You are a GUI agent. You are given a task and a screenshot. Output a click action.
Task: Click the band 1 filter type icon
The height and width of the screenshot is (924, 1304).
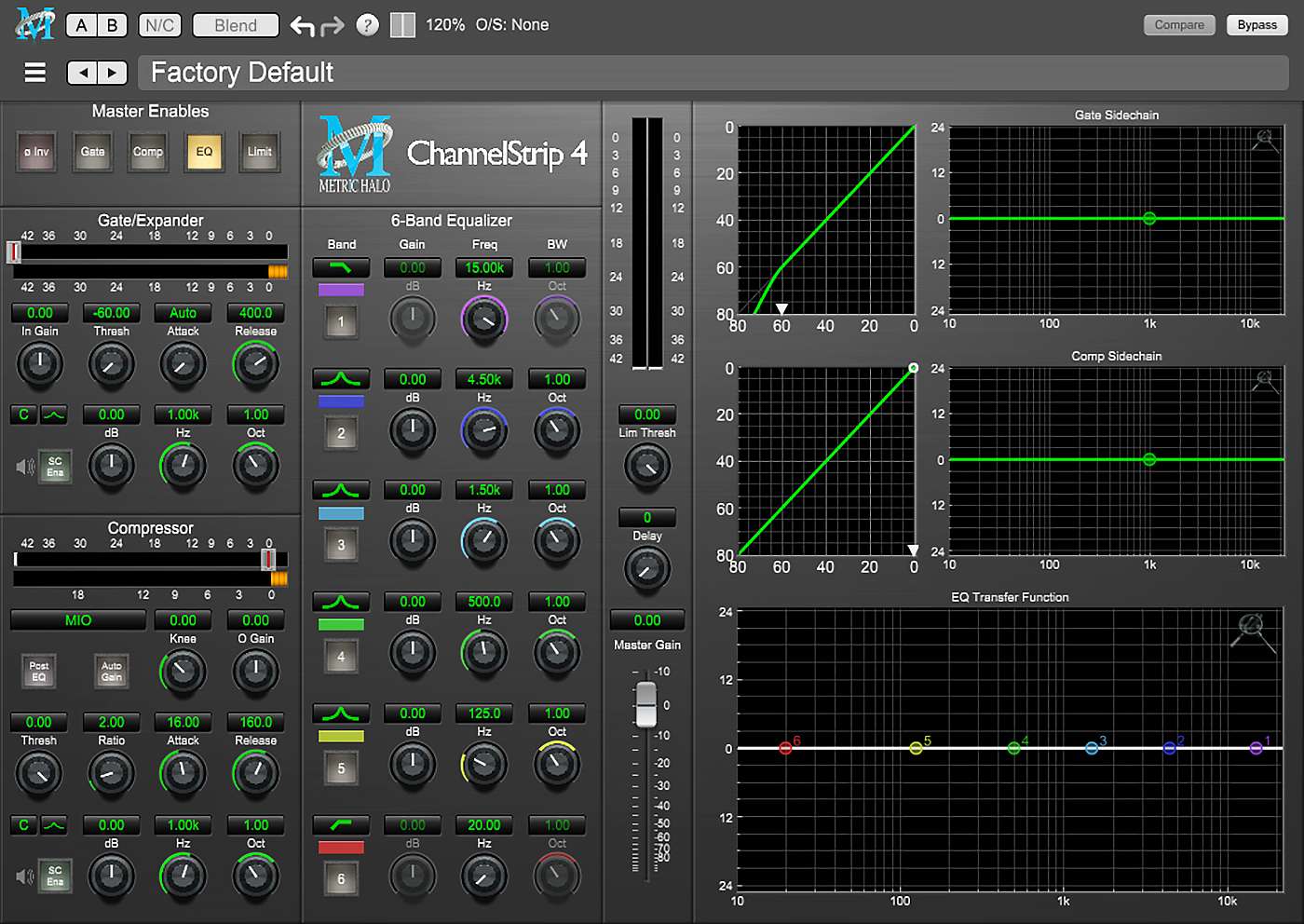[341, 268]
